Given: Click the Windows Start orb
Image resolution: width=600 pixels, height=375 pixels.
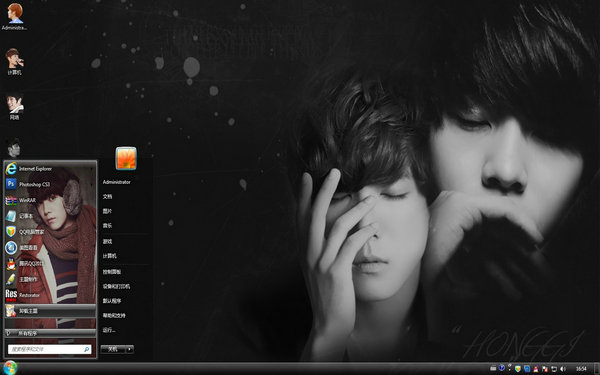Looking at the screenshot, I should pos(10,368).
